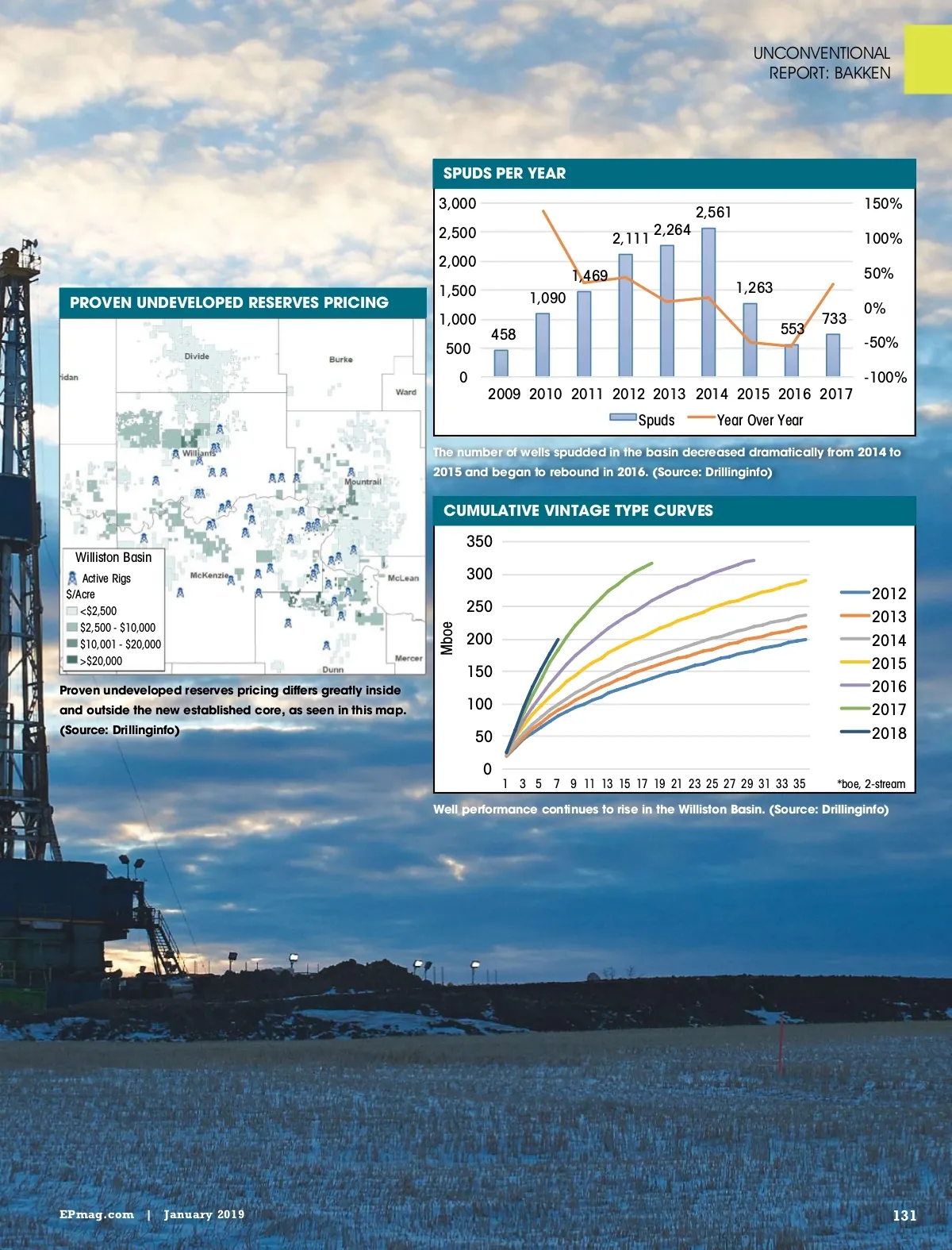Select the 2018 entry in type curves legend
Image resolution: width=952 pixels, height=1250 pixels.
[873, 733]
